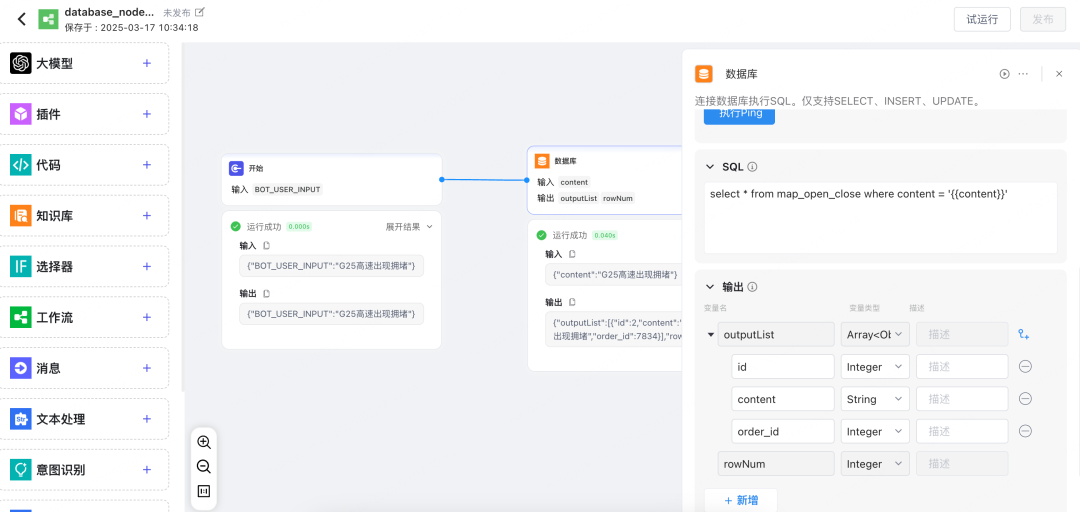Viewport: 1080px width, 512px height.
Task: Select the 意图识别 sidebar item
Action: pos(84,470)
